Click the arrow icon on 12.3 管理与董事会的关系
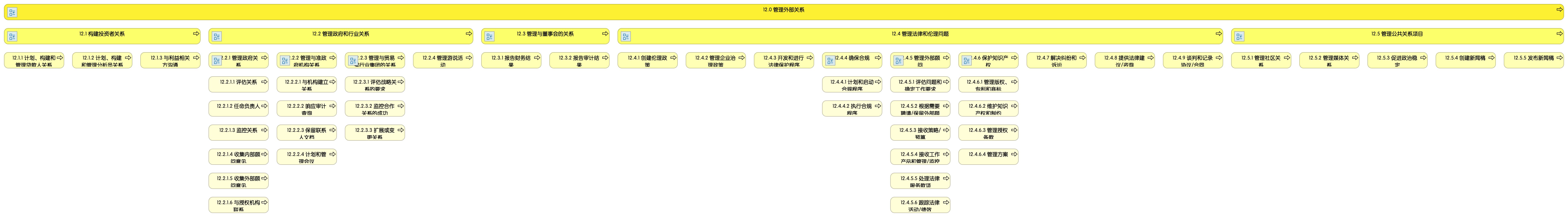Image resolution: width=1568 pixels, height=217 pixels. coord(605,34)
